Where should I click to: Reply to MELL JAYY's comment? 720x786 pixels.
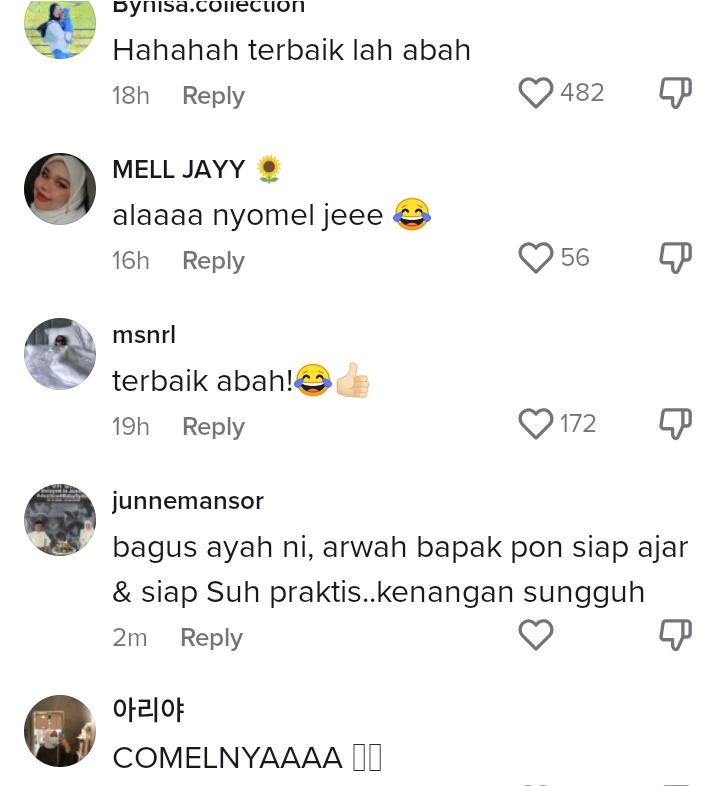[x=214, y=261]
